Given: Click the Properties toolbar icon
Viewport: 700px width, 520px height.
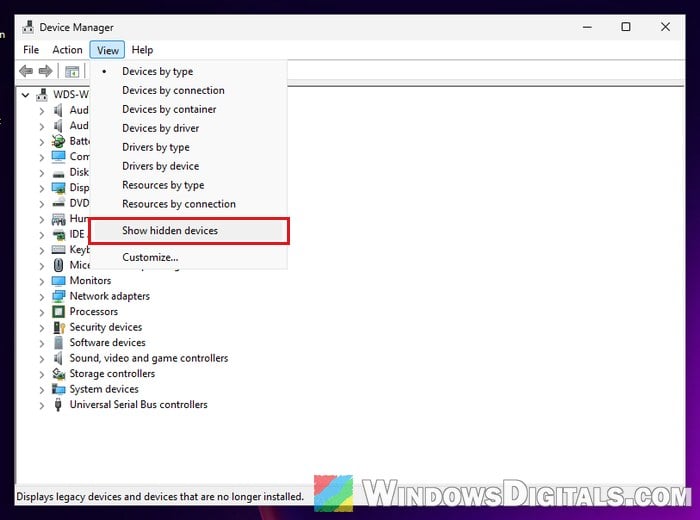Looking at the screenshot, I should [72, 71].
